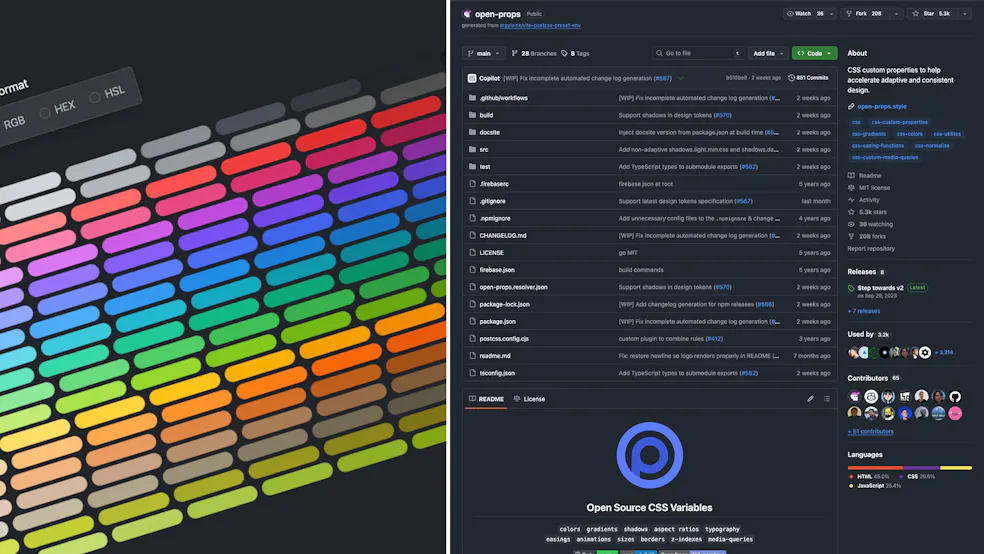Click the open-props repository avatar icon
This screenshot has height=554, width=984.
pos(467,14)
